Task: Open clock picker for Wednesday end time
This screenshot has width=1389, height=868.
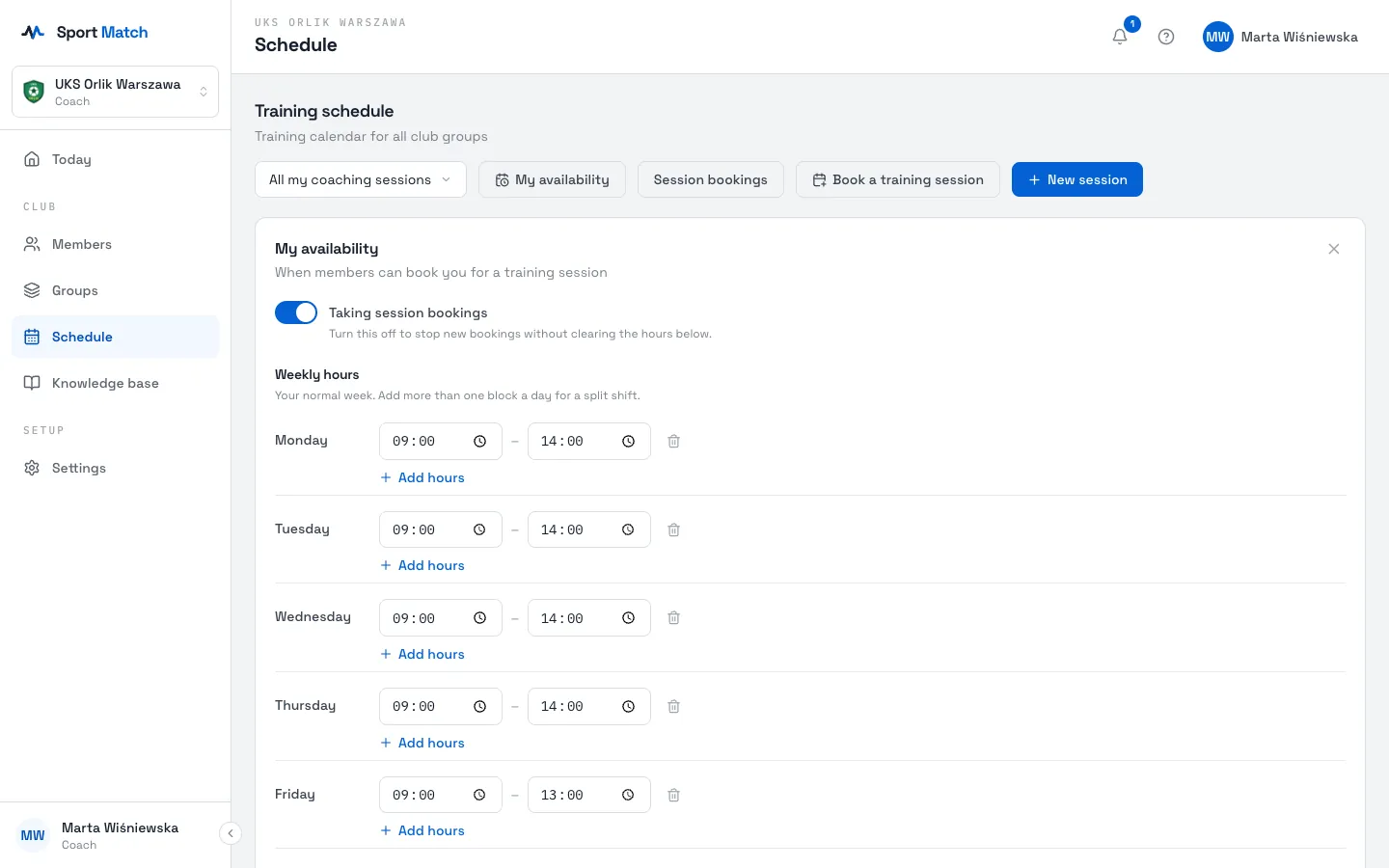Action: tap(628, 618)
